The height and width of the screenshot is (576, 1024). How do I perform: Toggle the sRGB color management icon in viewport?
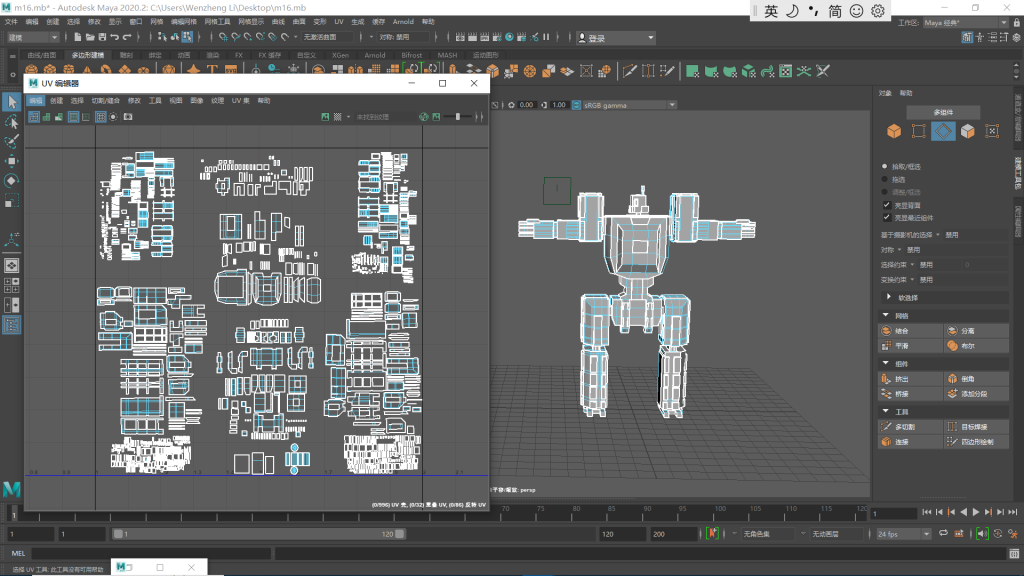(576, 104)
